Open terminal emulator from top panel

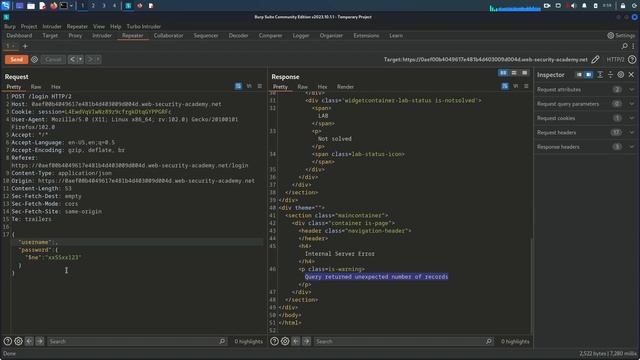tap(64, 6)
